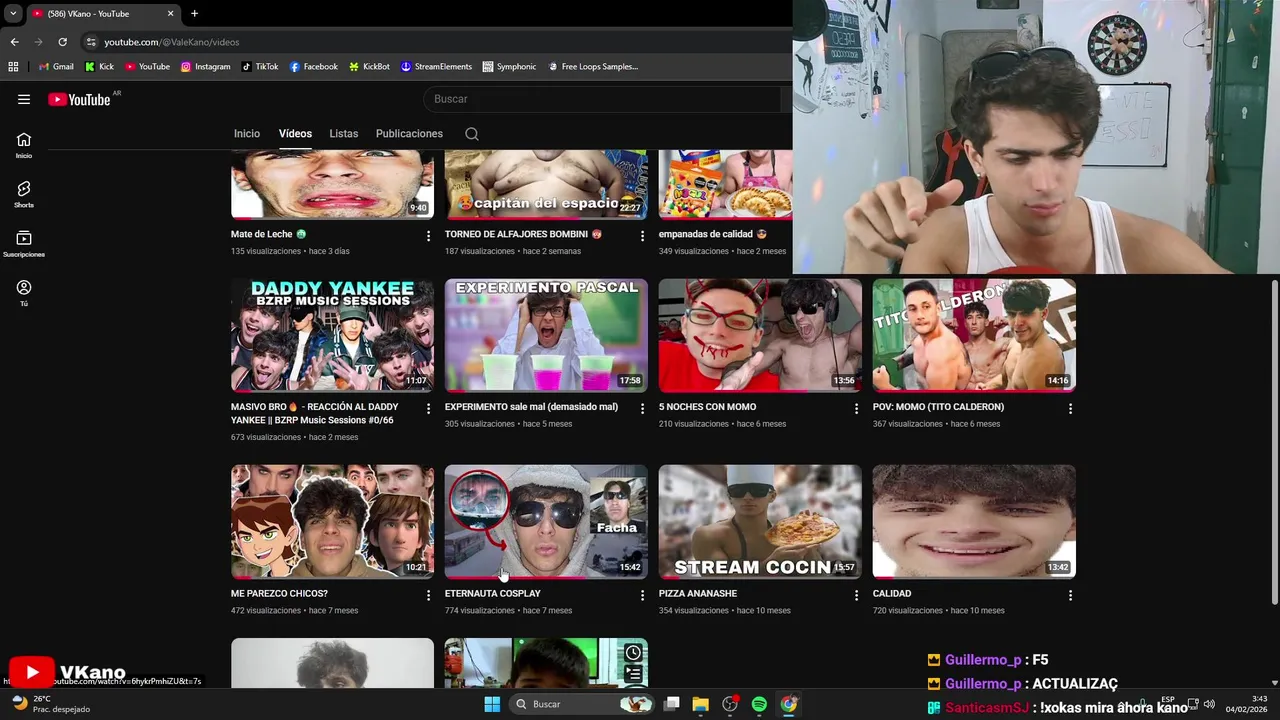Open options for MASIVO BRO Daddy Yankee video

point(428,409)
